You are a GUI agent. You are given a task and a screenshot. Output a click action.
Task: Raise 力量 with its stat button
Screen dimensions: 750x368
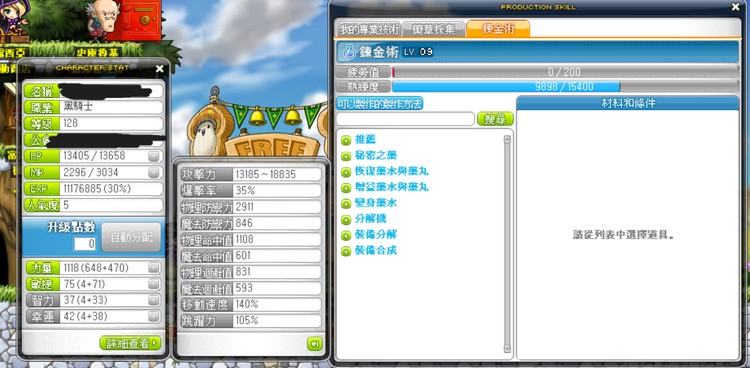tap(153, 268)
